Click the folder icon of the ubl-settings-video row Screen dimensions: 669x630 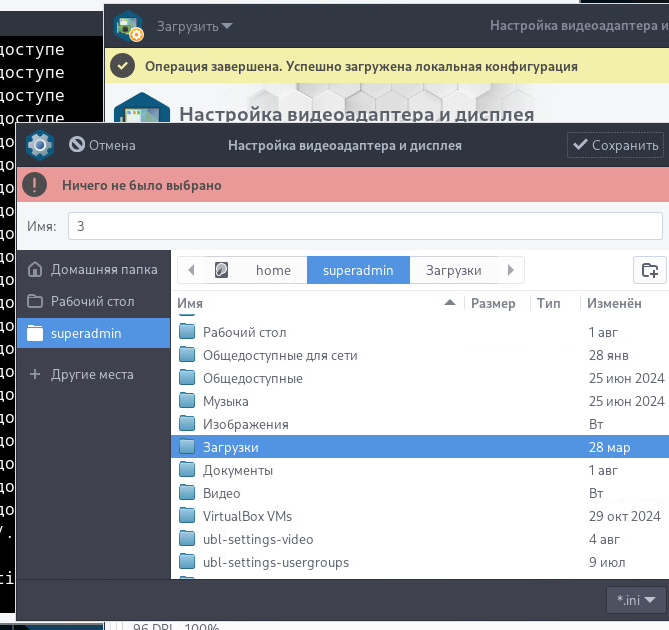click(187, 539)
